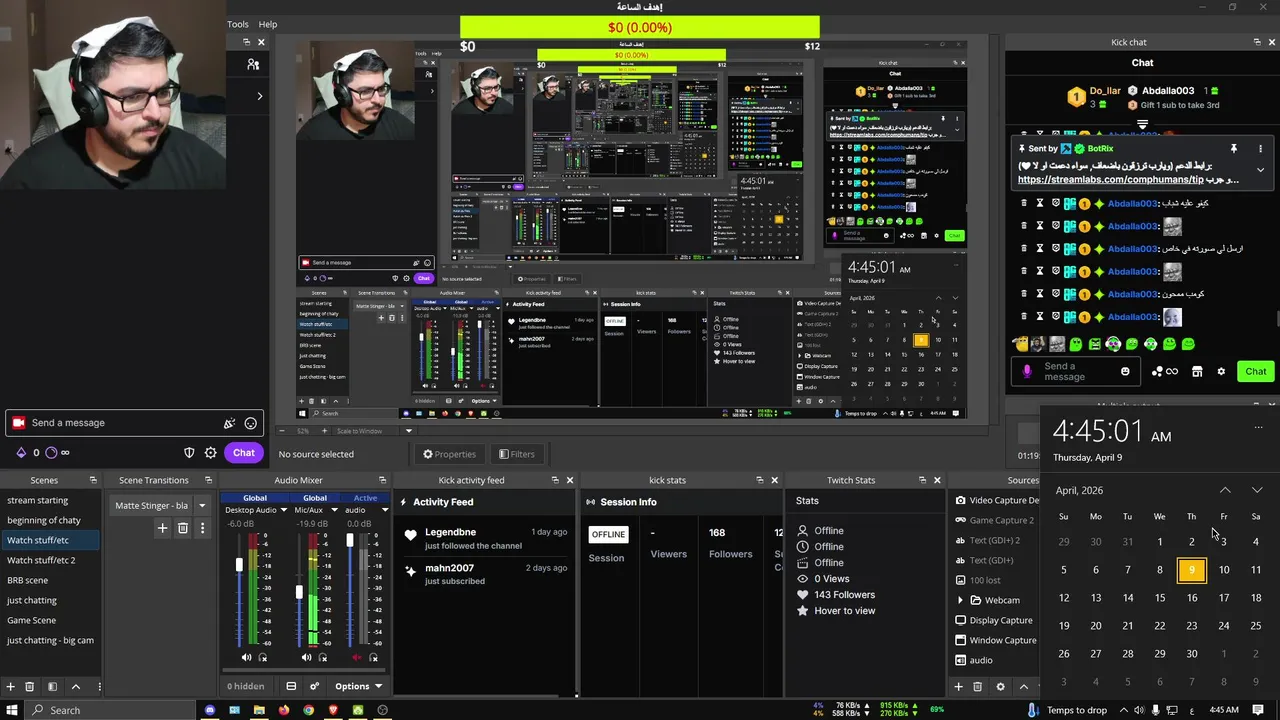Move selected source up in Sources toolbar
This screenshot has height=720, width=1280.
click(1023, 686)
